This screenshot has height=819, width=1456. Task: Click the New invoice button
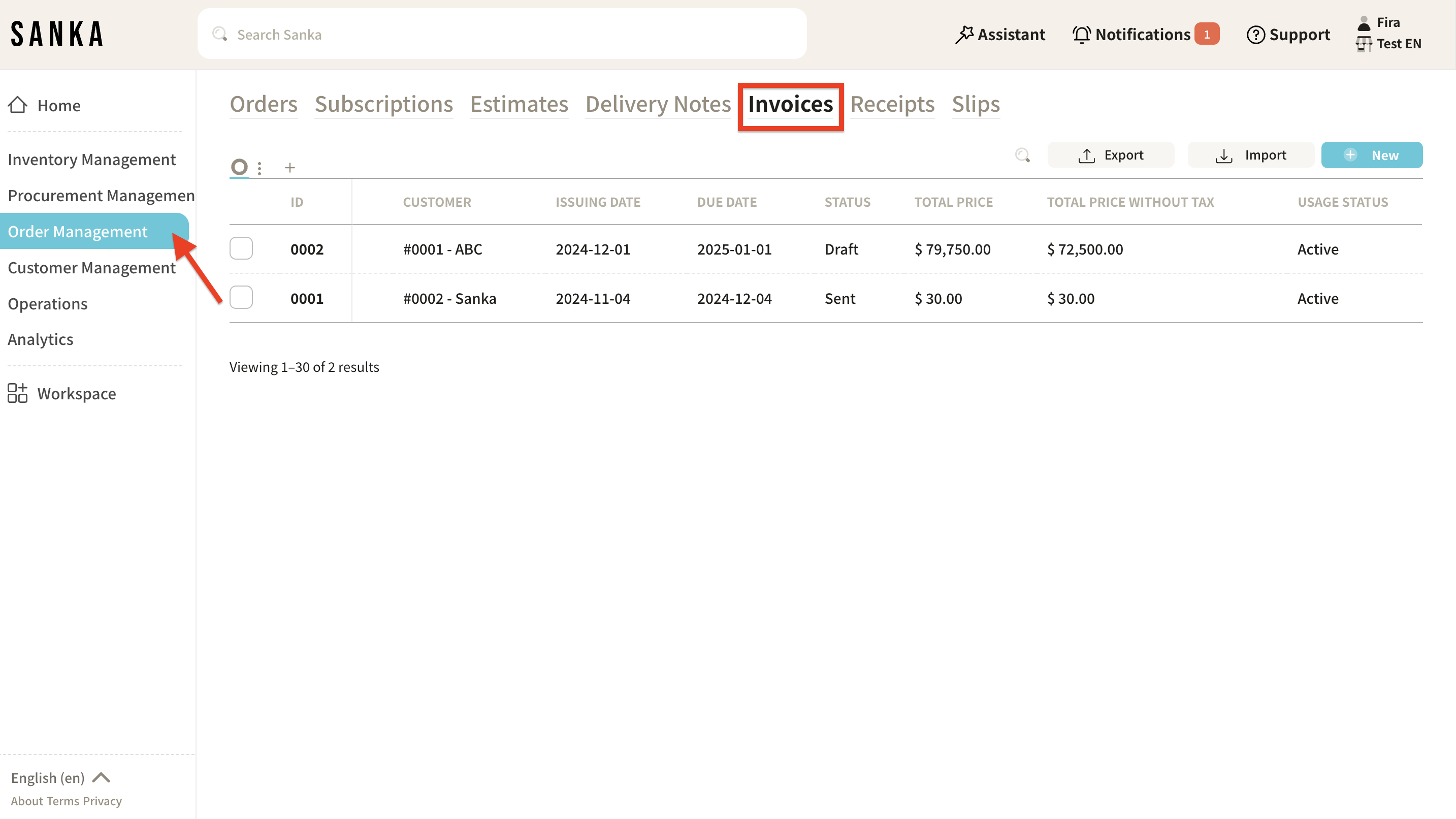click(1371, 155)
